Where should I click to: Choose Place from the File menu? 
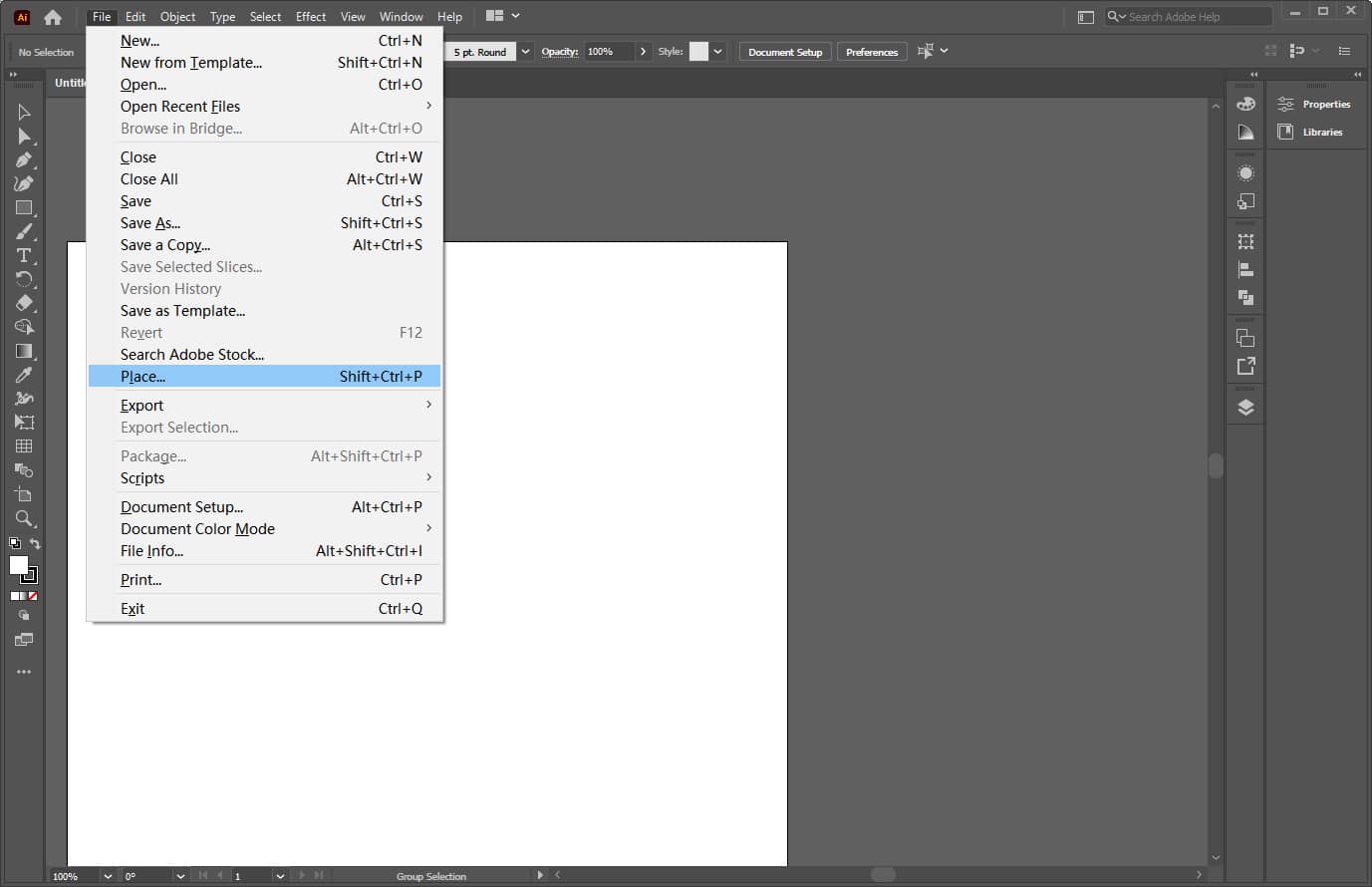pos(264,376)
